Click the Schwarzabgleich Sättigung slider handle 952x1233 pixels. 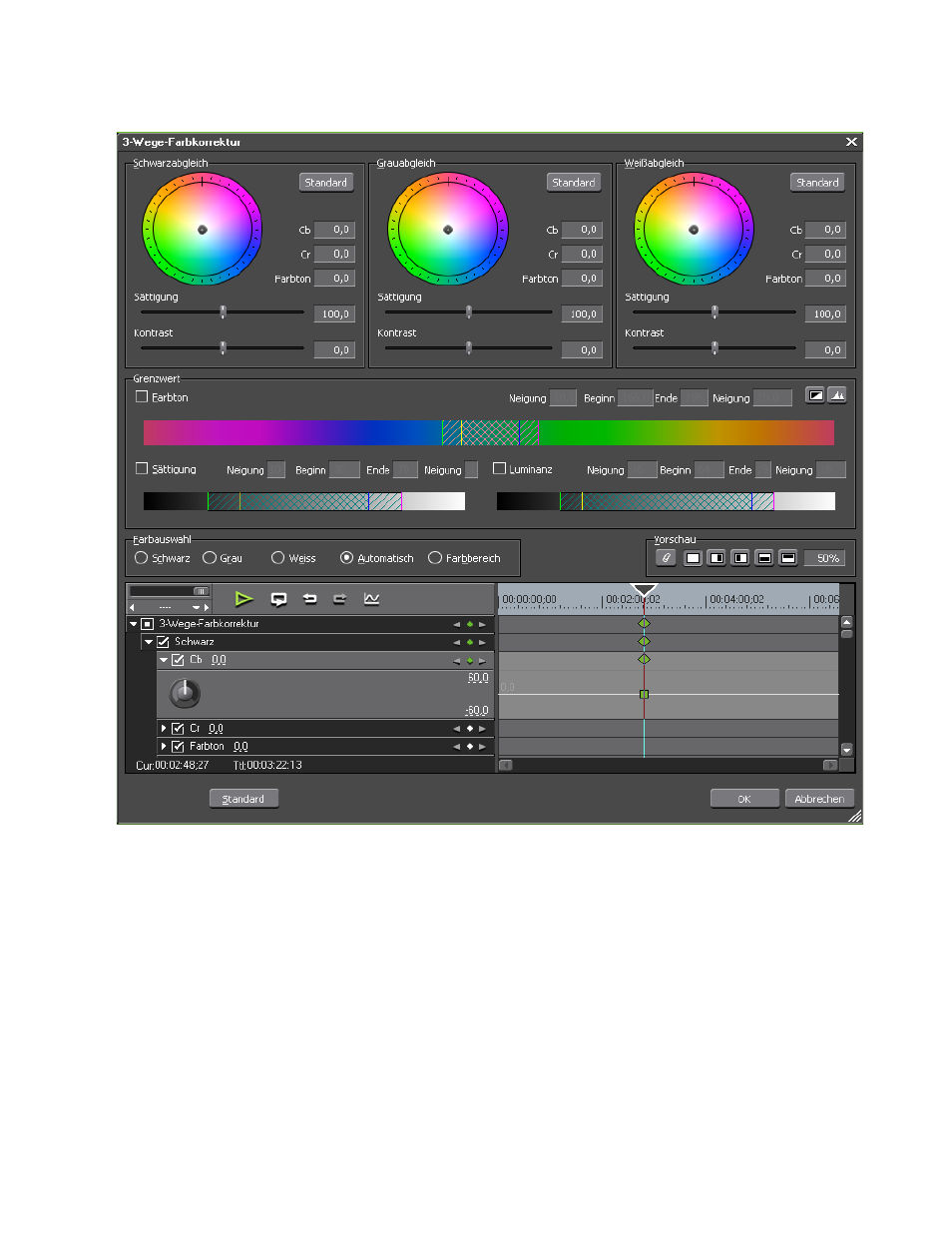click(223, 312)
